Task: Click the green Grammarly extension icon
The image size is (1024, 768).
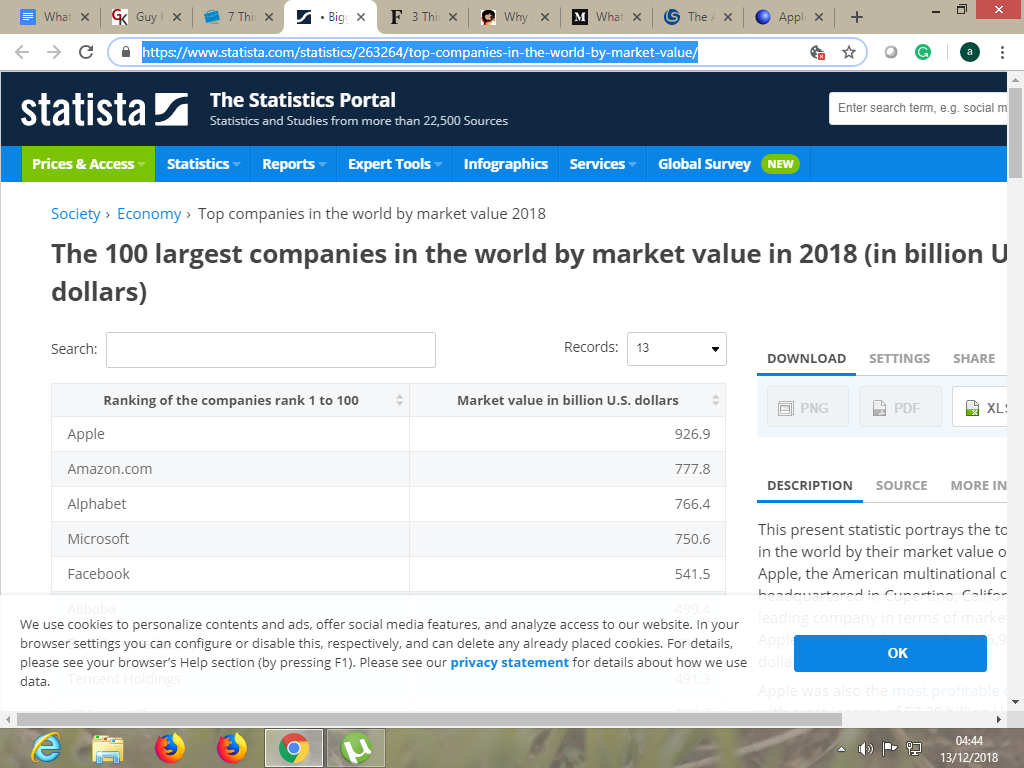Action: pos(923,52)
